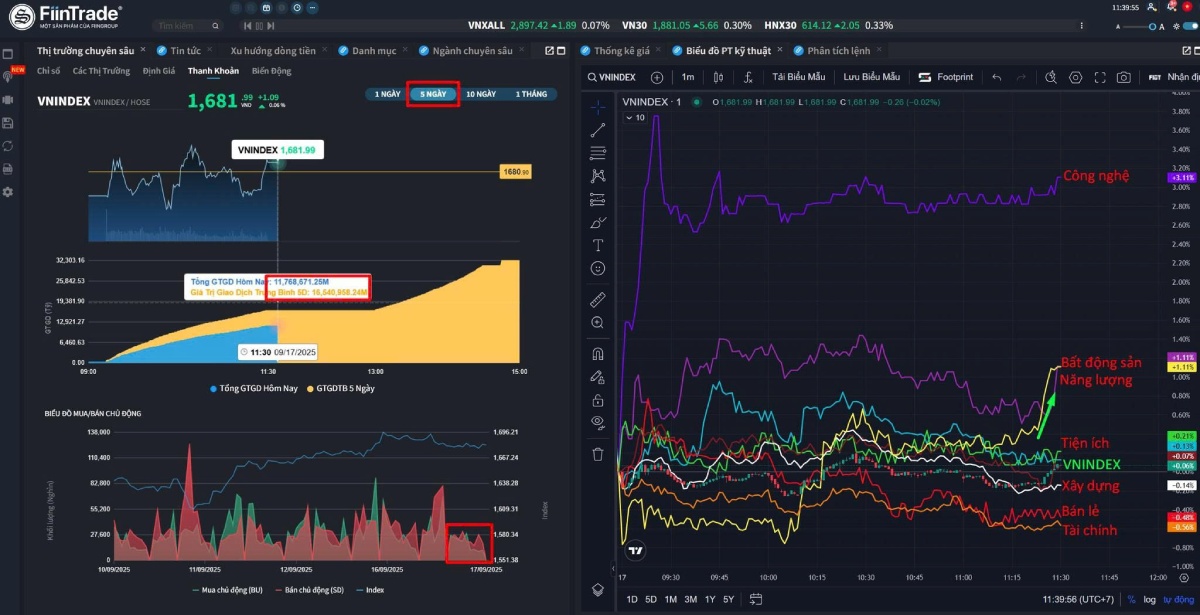Open chart fullscreen mode

[x=1100, y=77]
